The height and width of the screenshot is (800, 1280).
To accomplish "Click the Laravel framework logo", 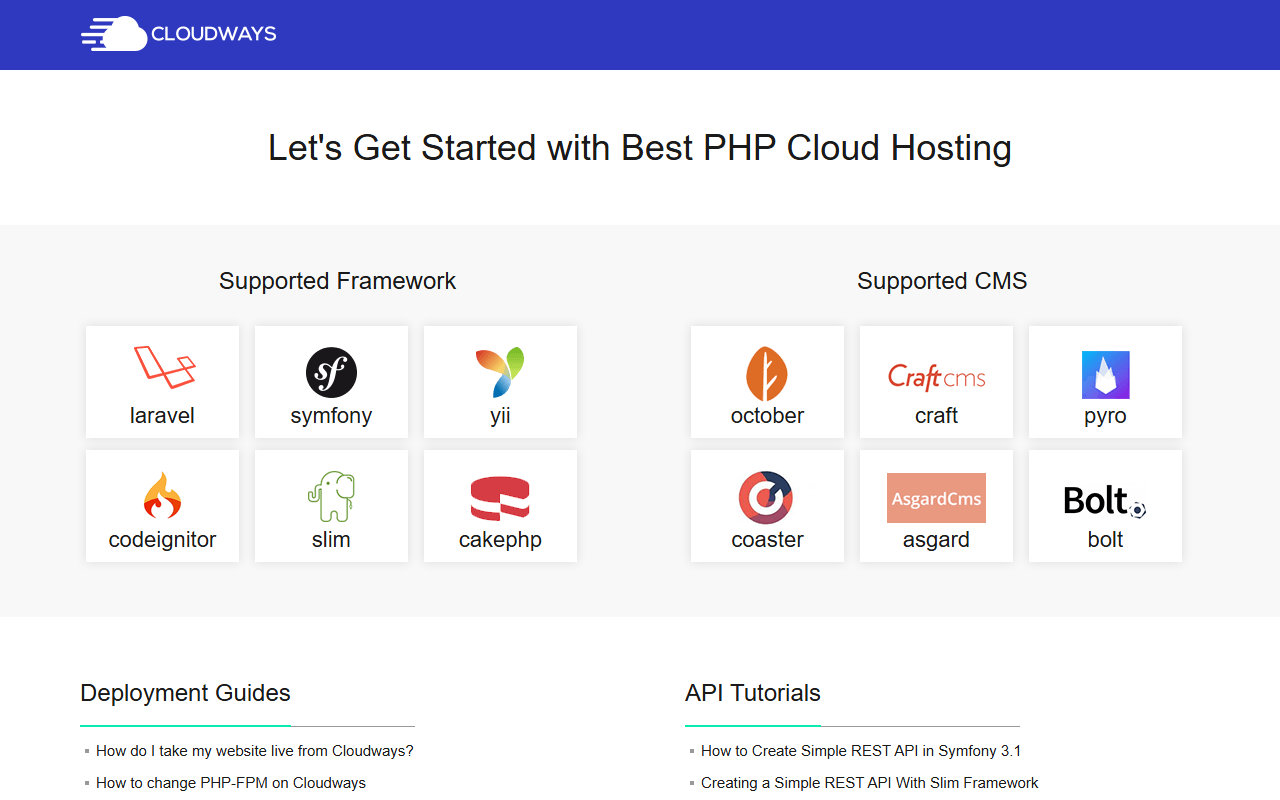I will pos(164,368).
